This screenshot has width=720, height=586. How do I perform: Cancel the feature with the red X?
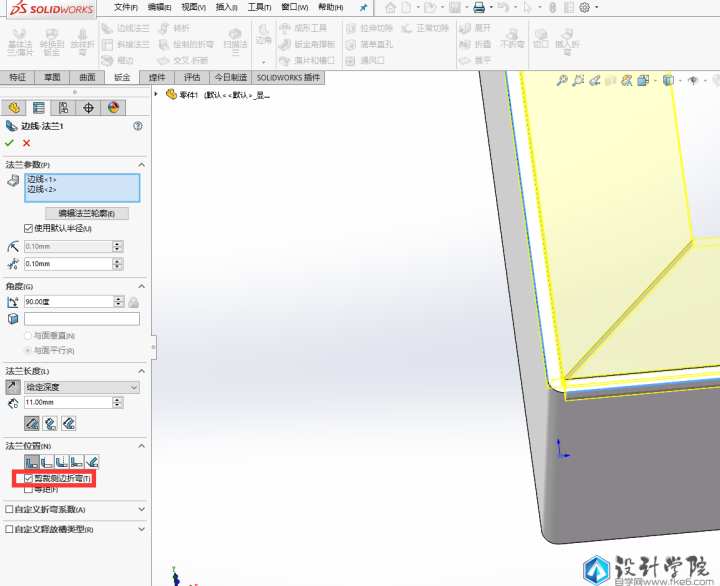click(26, 143)
